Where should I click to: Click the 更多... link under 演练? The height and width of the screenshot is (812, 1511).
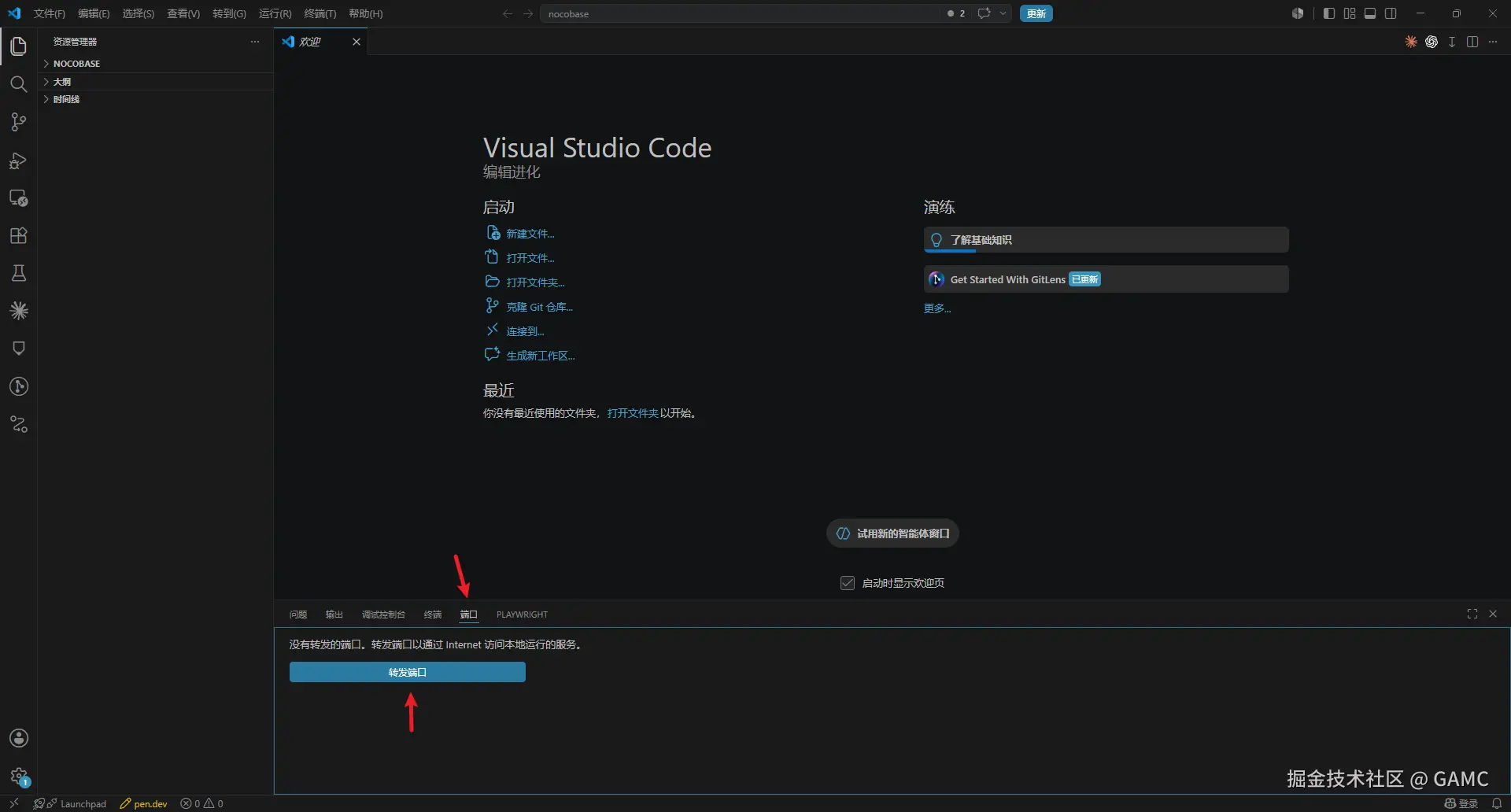937,308
